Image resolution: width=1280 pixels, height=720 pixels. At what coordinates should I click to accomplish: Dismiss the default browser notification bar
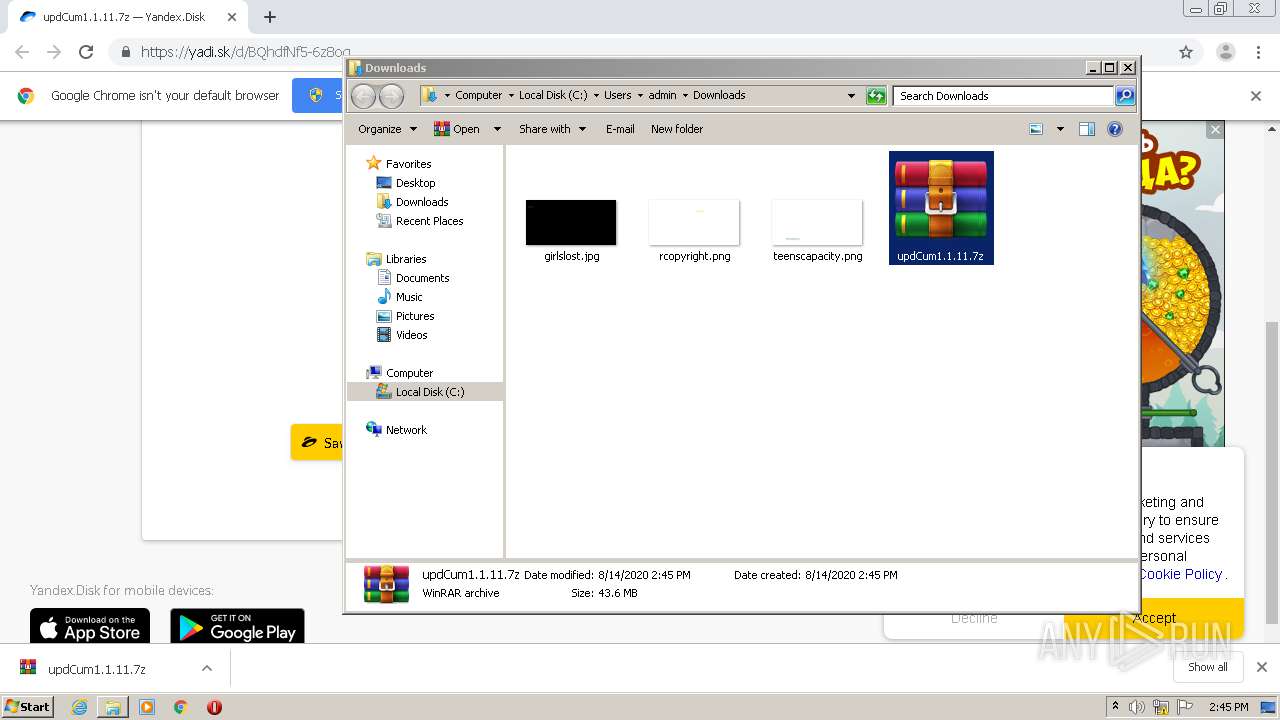(1256, 96)
